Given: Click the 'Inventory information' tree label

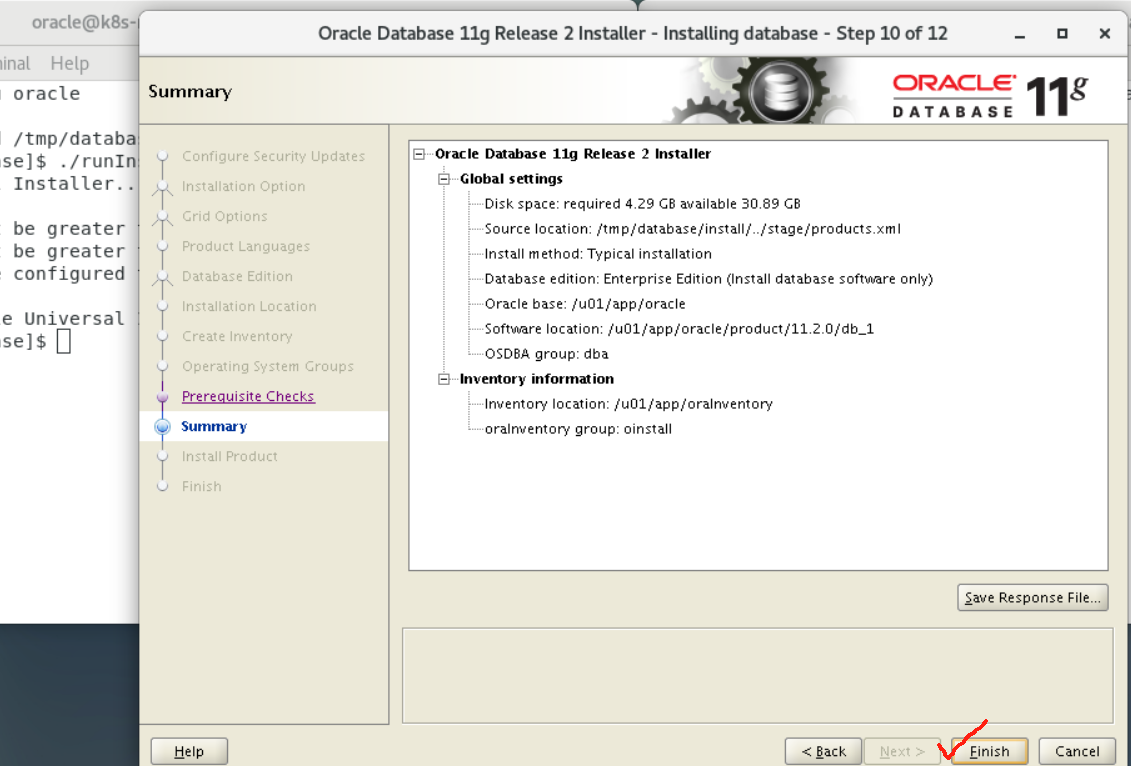Looking at the screenshot, I should (x=537, y=379).
